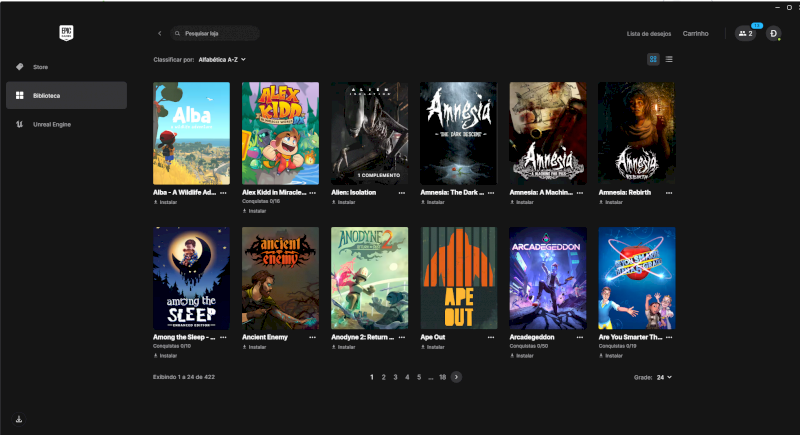This screenshot has width=800, height=435.
Task: Switch to grid view
Action: click(x=653, y=59)
